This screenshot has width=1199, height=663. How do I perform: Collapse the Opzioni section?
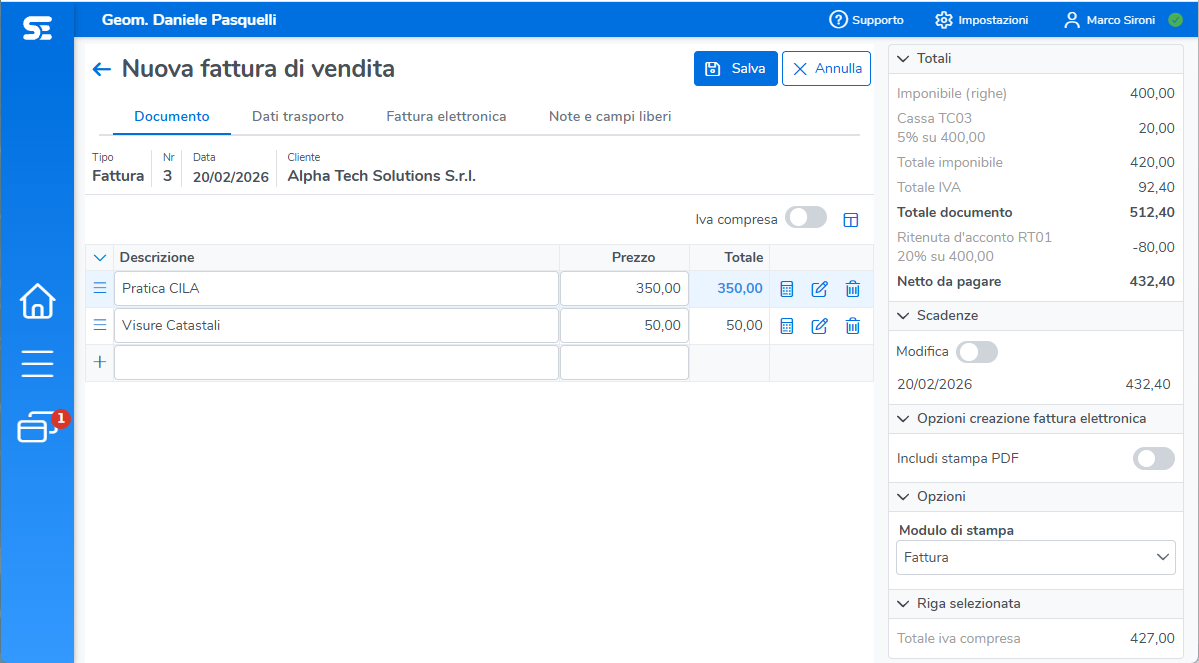[903, 497]
